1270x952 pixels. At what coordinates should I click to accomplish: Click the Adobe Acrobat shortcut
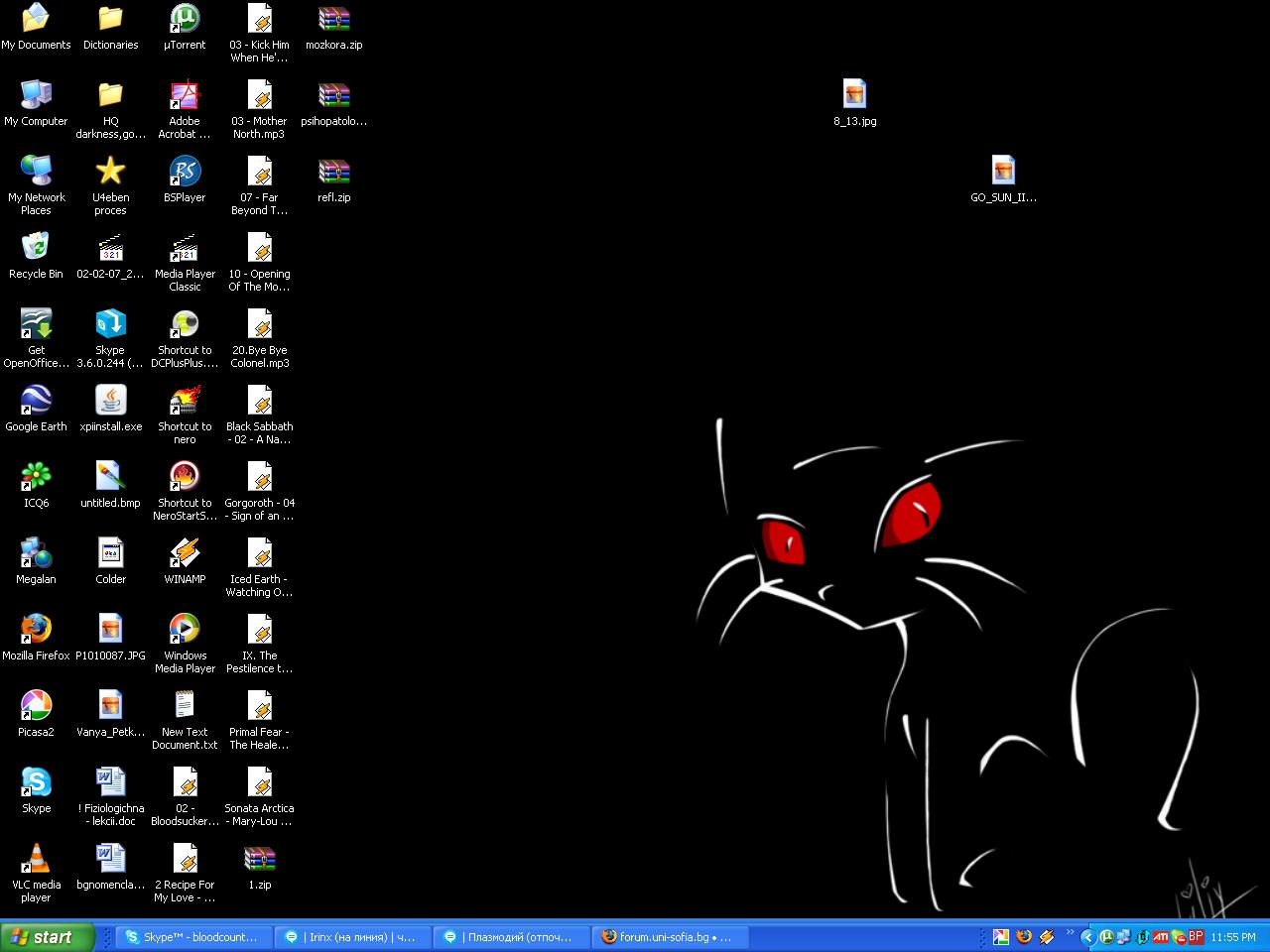(185, 96)
